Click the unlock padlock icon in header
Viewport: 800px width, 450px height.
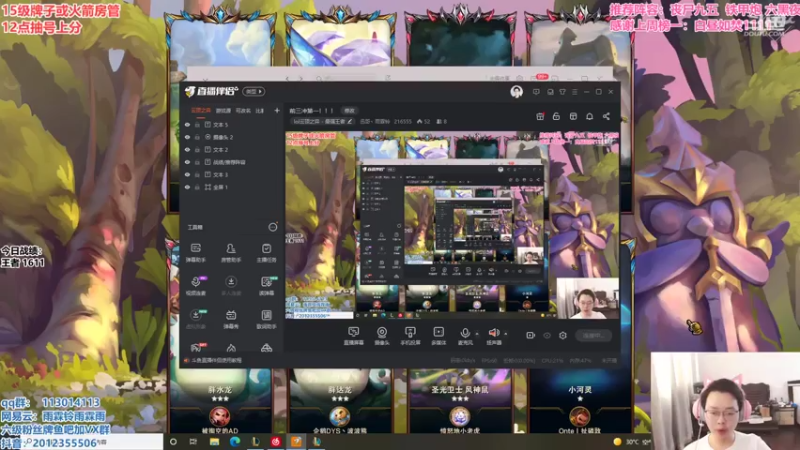coord(556,116)
